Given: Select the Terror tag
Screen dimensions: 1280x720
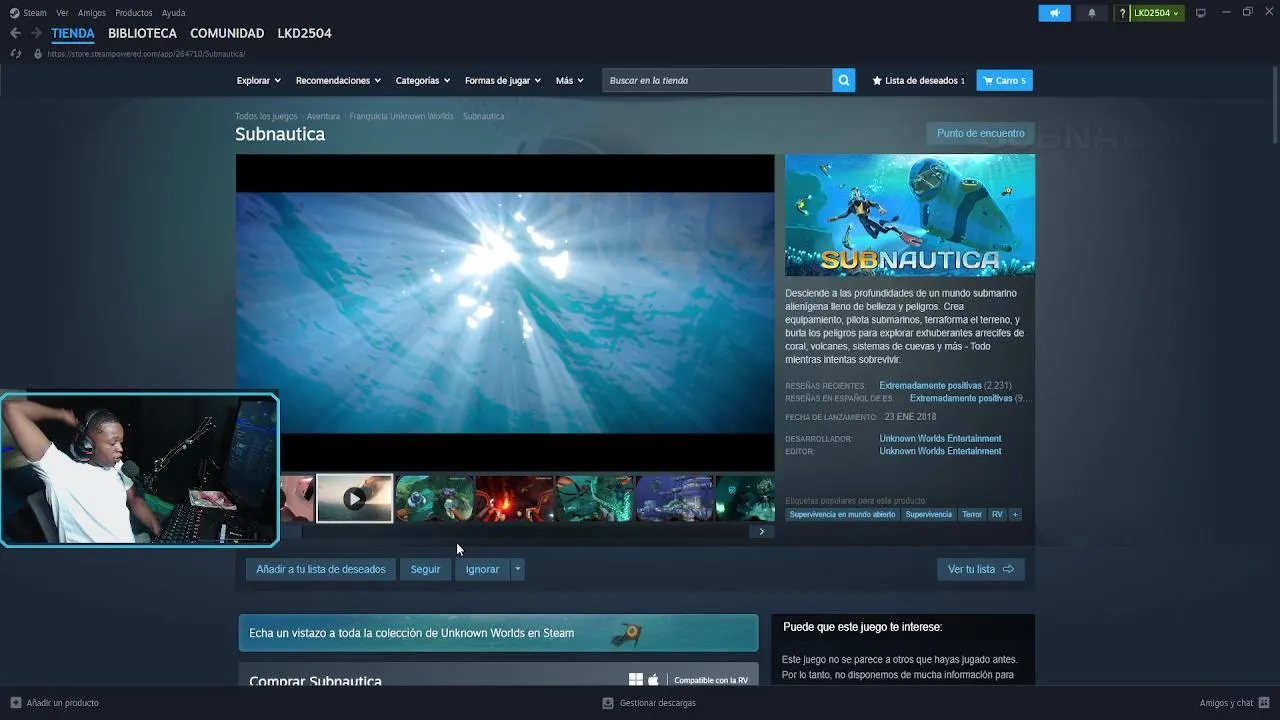Looking at the screenshot, I should pos(972,514).
